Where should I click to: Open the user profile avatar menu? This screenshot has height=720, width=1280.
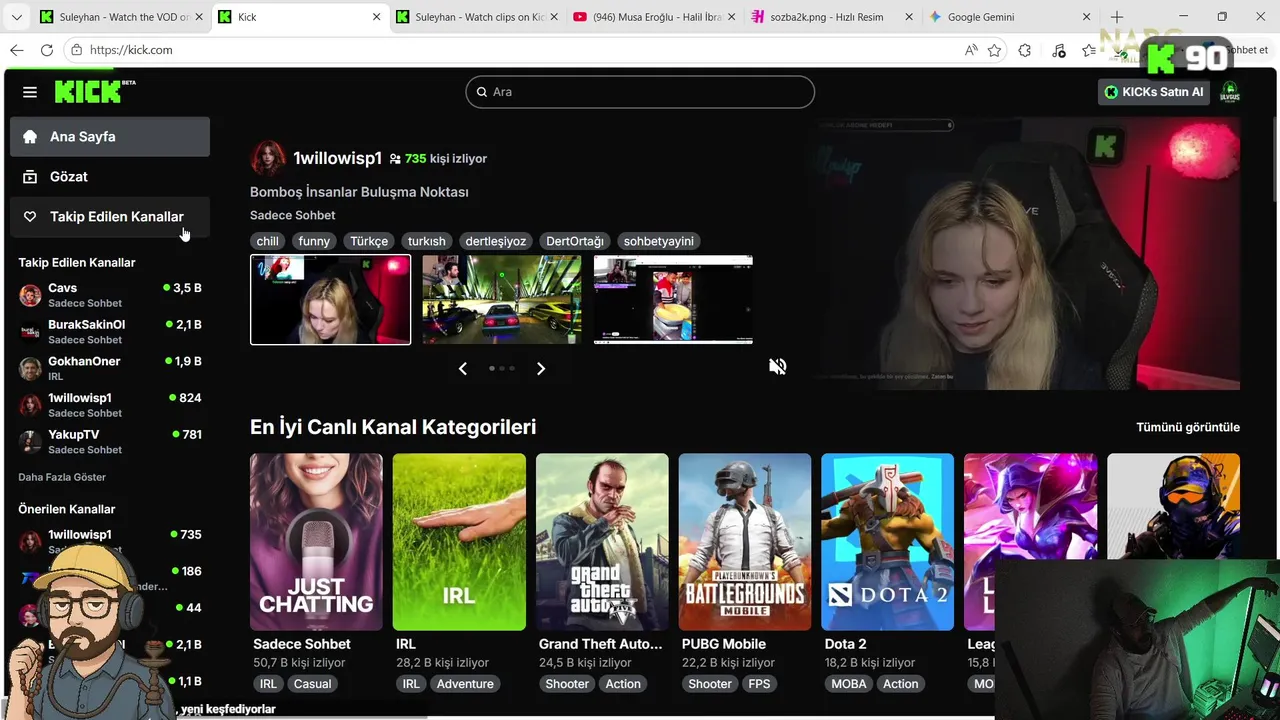tap(1230, 92)
